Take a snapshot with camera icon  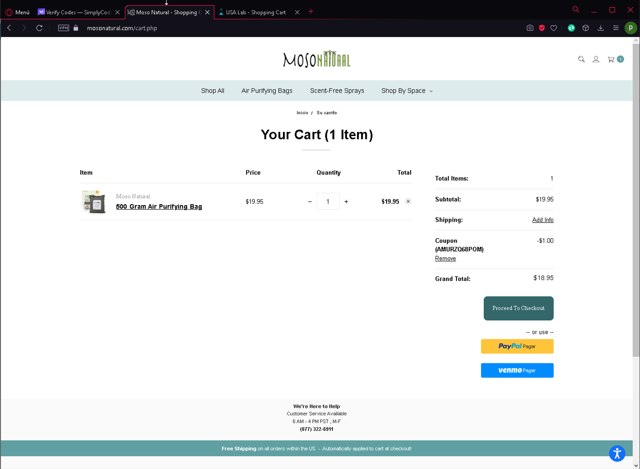[x=530, y=28]
